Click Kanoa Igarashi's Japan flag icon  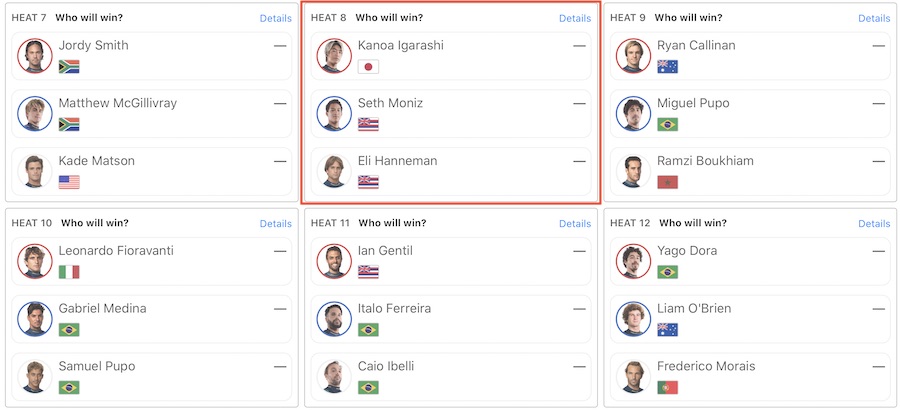click(368, 67)
